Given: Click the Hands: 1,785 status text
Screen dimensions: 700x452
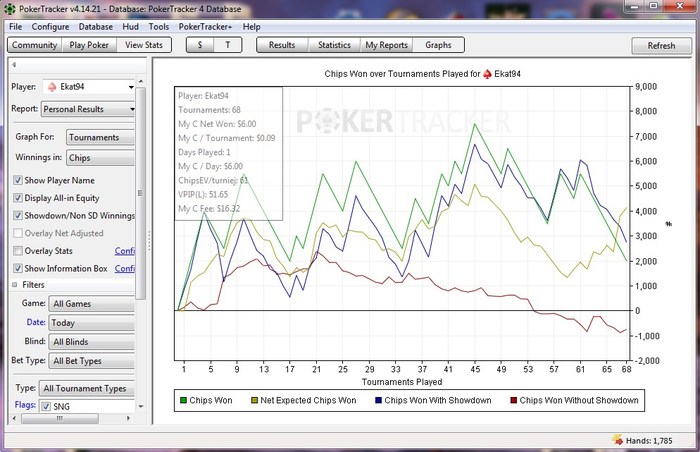Looking at the screenshot, I should (649, 441).
